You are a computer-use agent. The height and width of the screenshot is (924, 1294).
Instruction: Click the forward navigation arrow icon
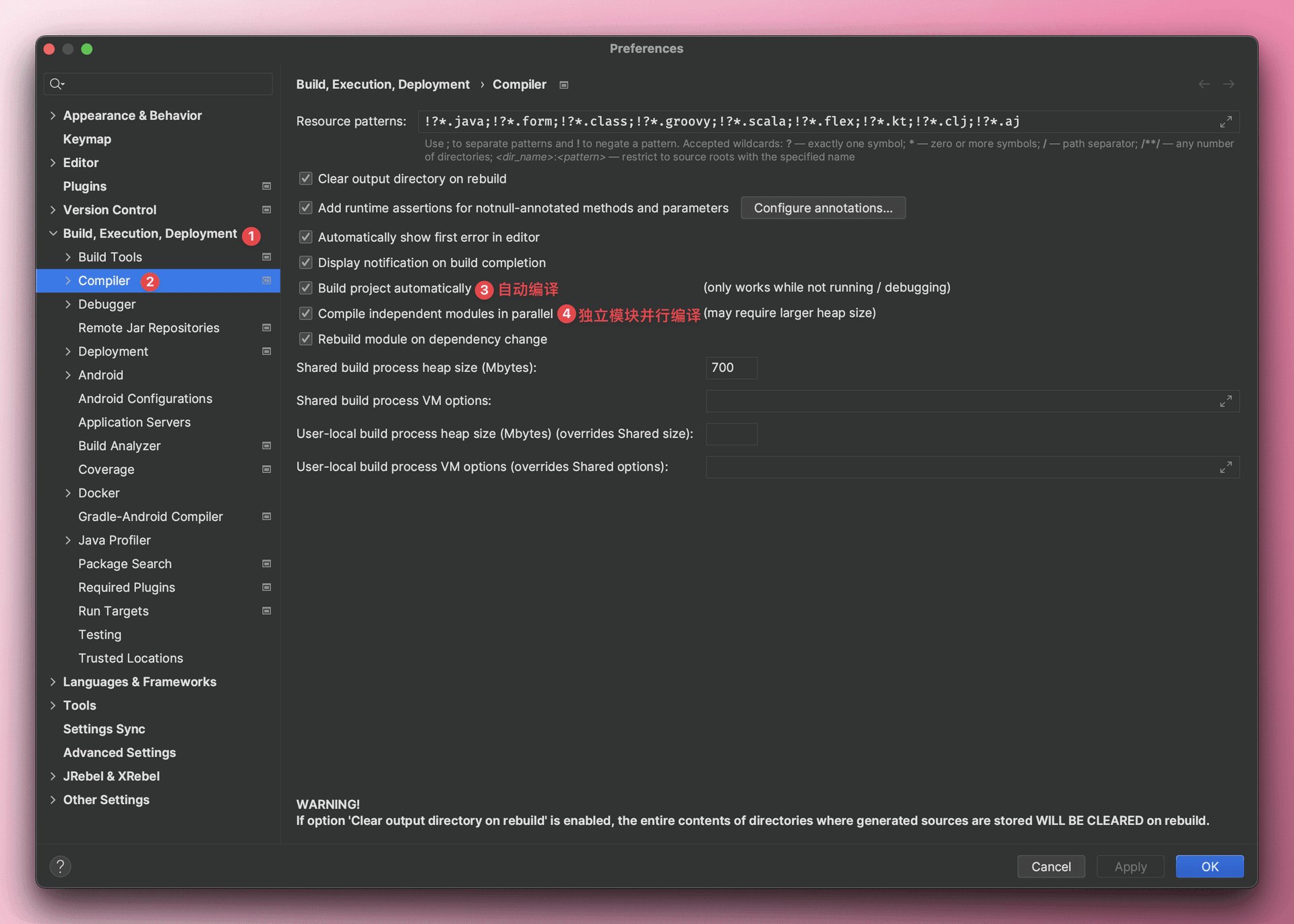pyautogui.click(x=1229, y=84)
